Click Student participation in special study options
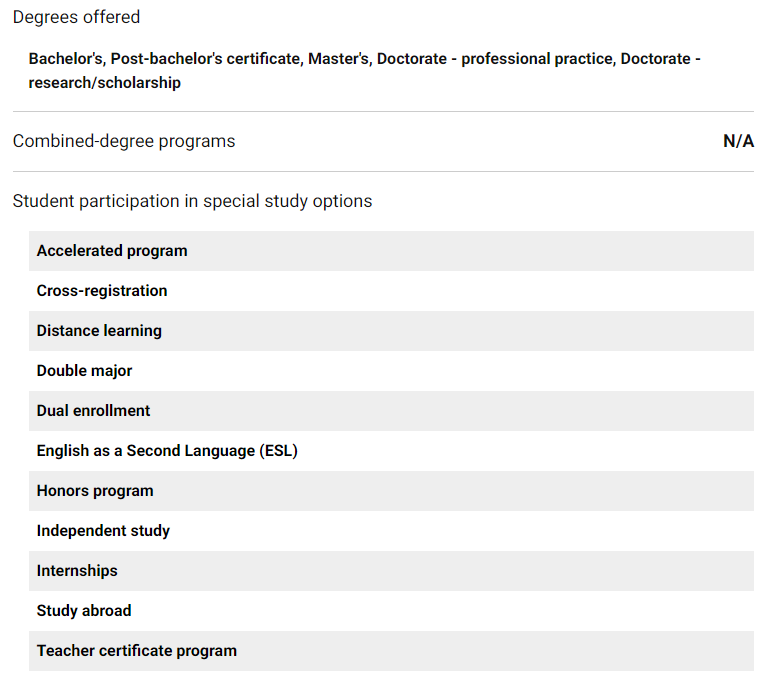 (x=192, y=201)
